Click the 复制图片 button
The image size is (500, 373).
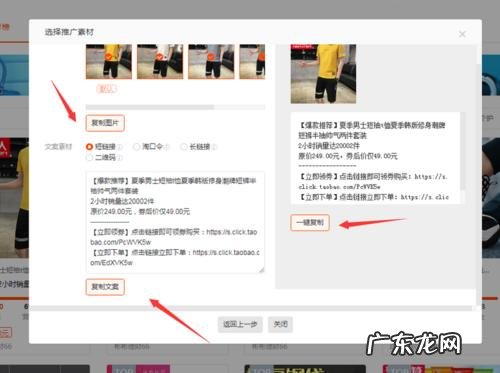[105, 123]
